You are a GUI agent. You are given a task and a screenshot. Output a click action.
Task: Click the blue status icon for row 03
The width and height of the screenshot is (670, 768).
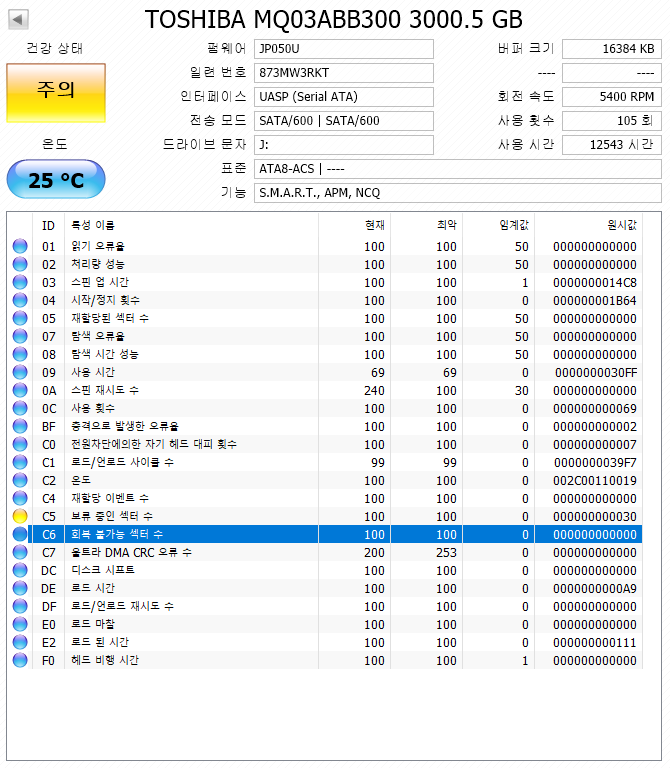[x=20, y=283]
